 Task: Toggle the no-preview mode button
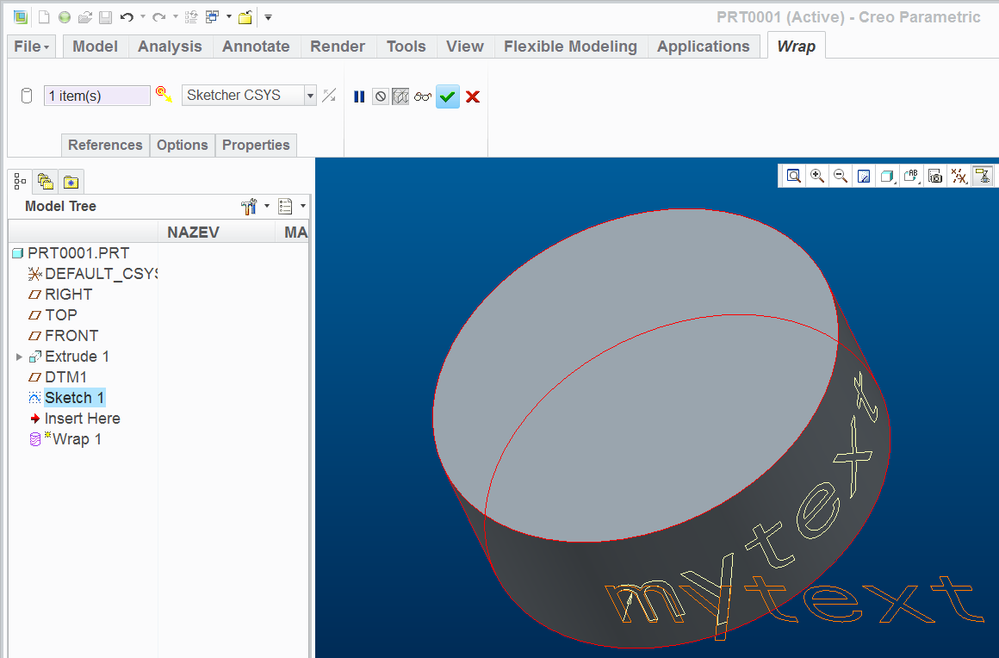coord(380,97)
